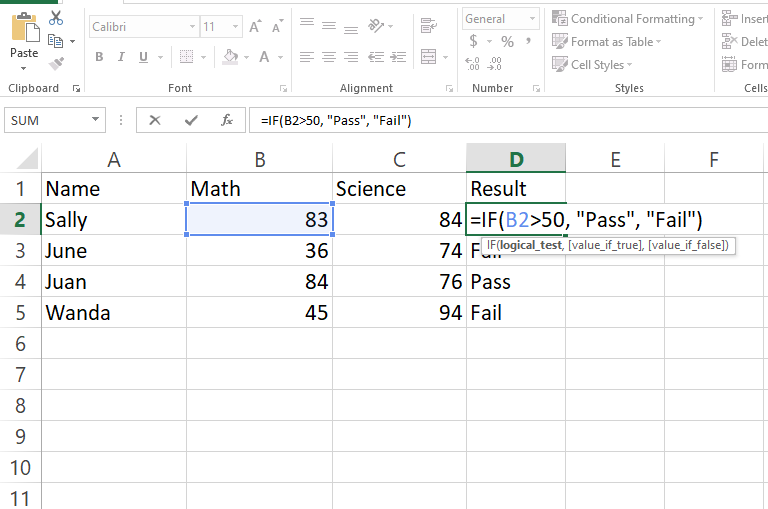This screenshot has width=768, height=509.
Task: Toggle Italic formatting
Action: click(x=121, y=57)
